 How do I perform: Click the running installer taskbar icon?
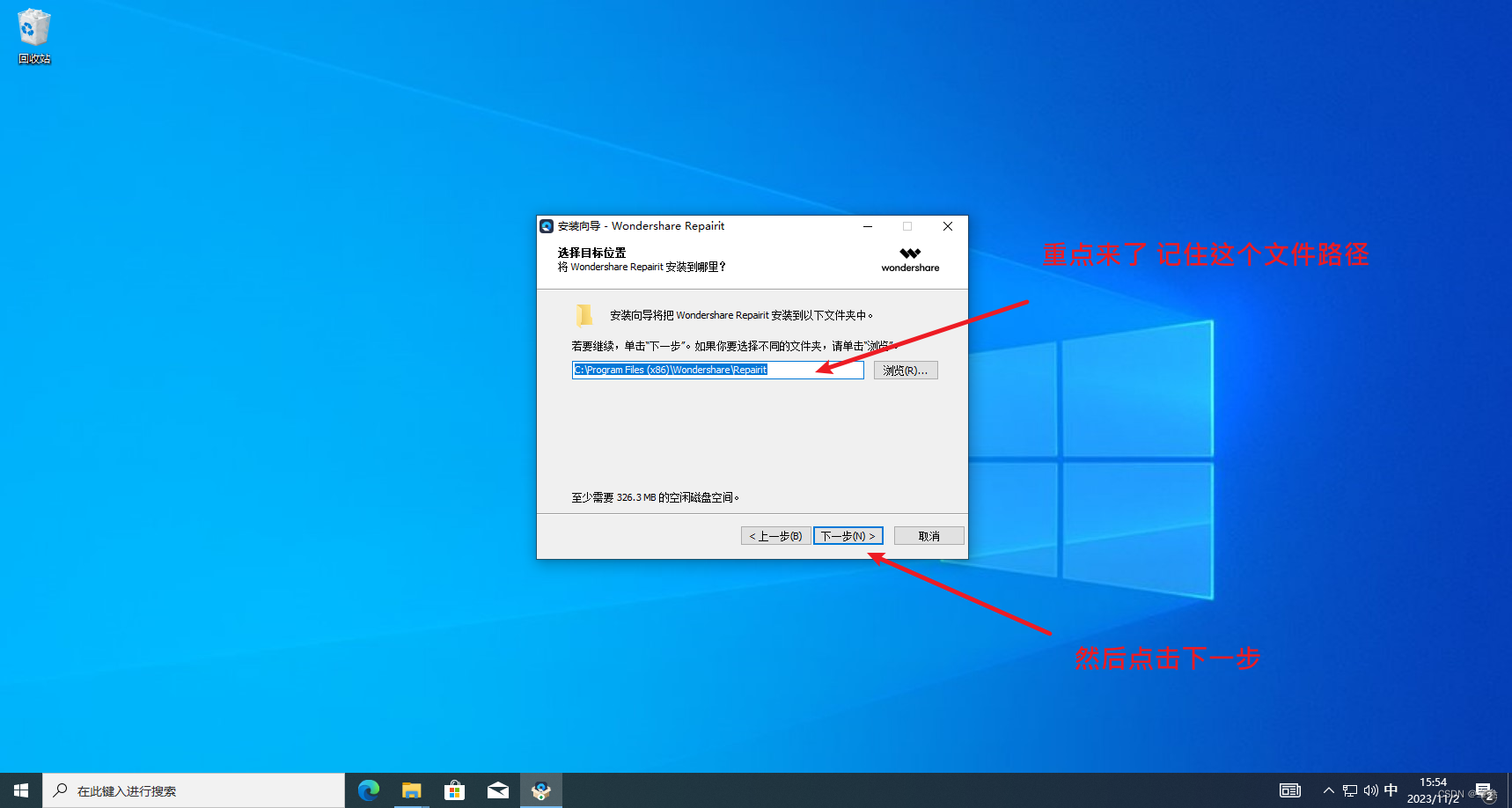(540, 790)
